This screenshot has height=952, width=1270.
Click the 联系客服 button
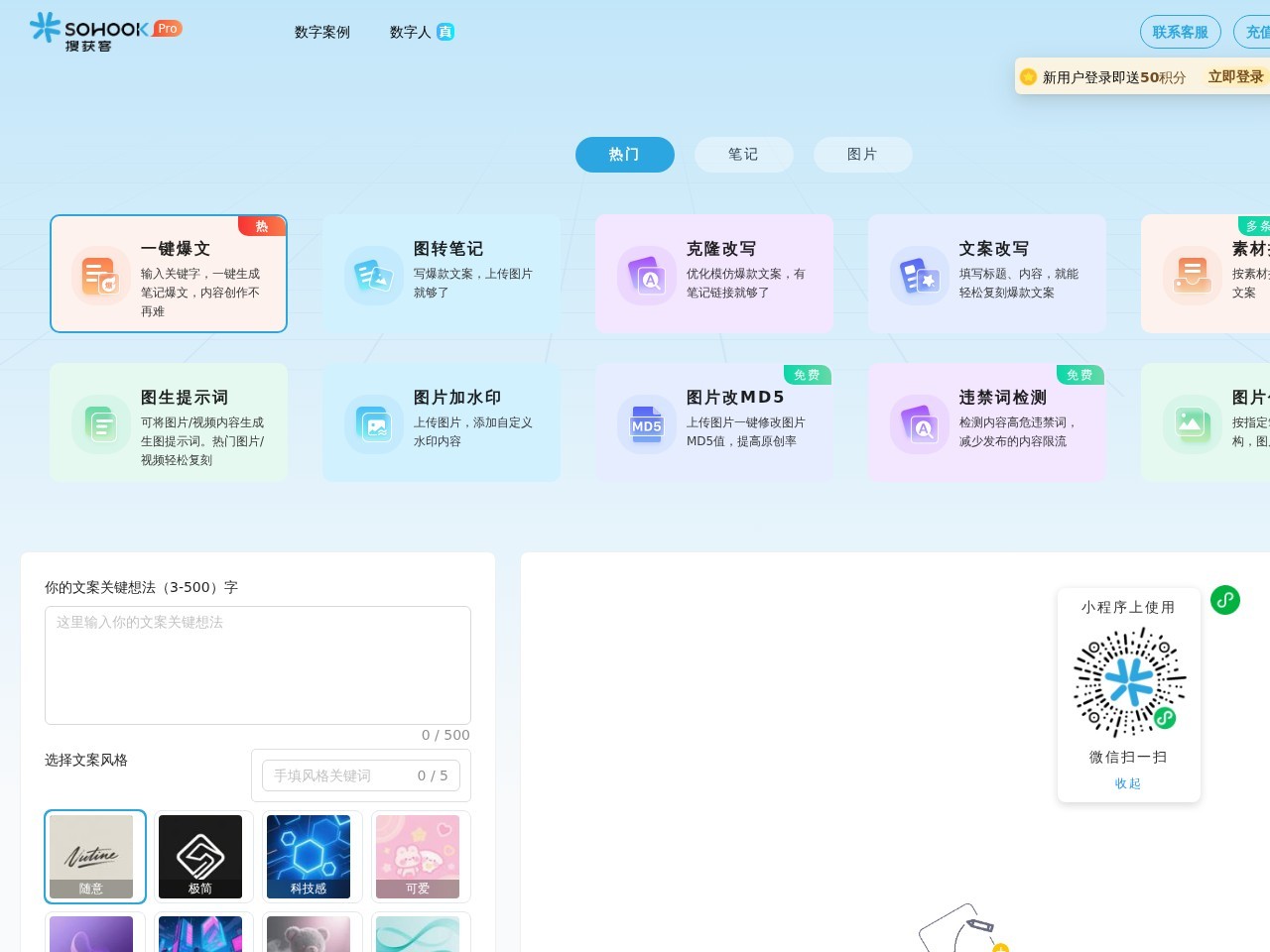[x=1181, y=32]
